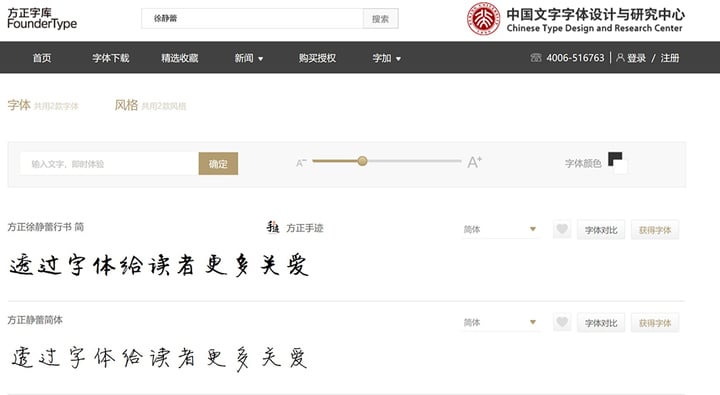Switch to the 风格 tab
The image size is (720, 395).
[126, 105]
